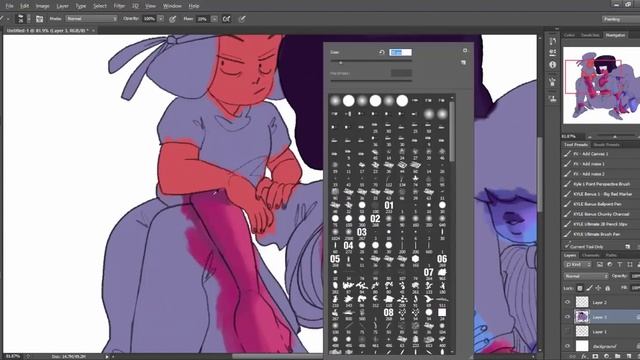Select KYLE Ultimate Brush Pen preset
The width and height of the screenshot is (640, 360).
[601, 234]
